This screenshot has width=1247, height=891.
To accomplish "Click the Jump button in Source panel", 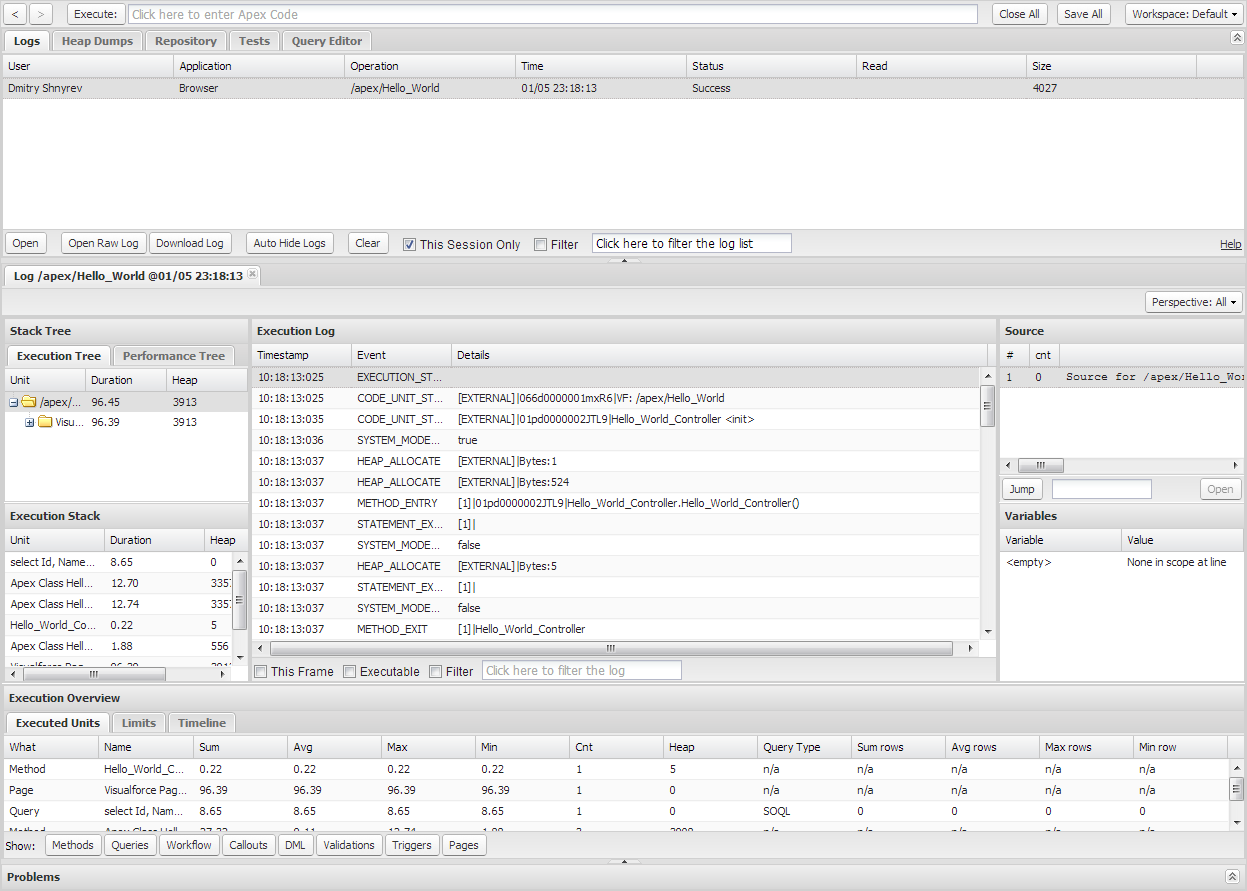I will click(1022, 489).
